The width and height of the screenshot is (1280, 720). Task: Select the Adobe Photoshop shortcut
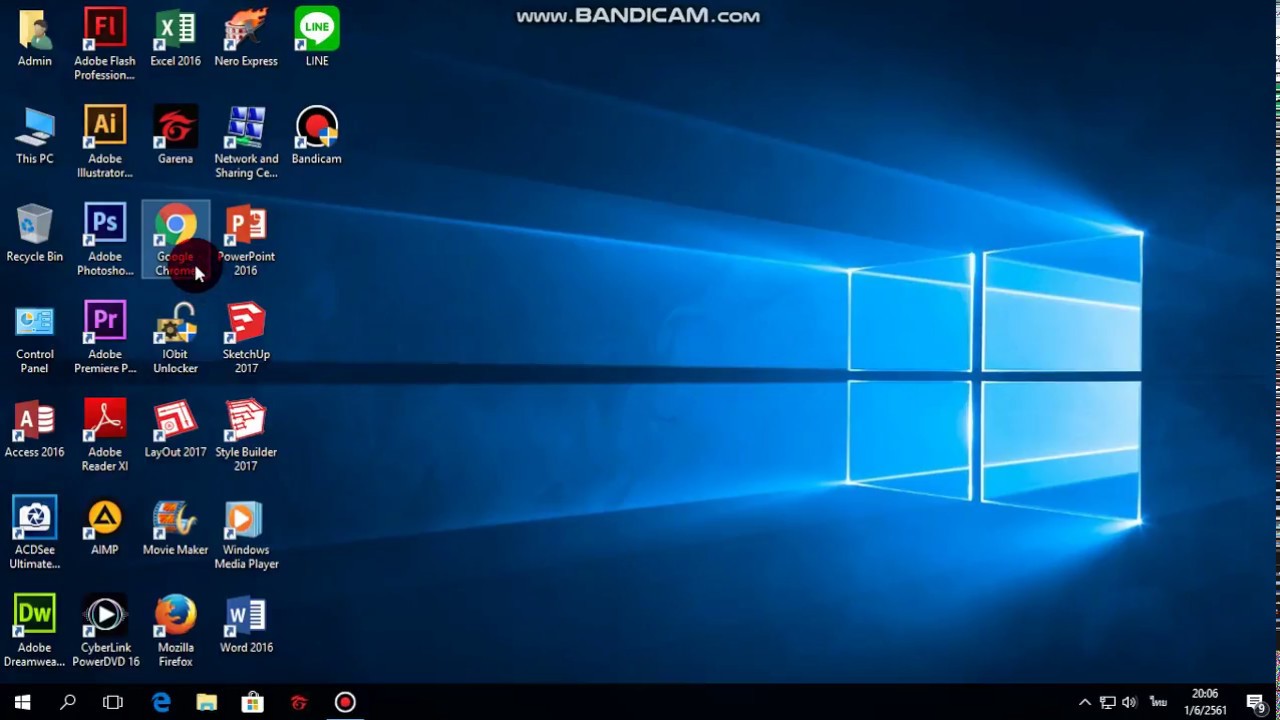click(x=105, y=240)
